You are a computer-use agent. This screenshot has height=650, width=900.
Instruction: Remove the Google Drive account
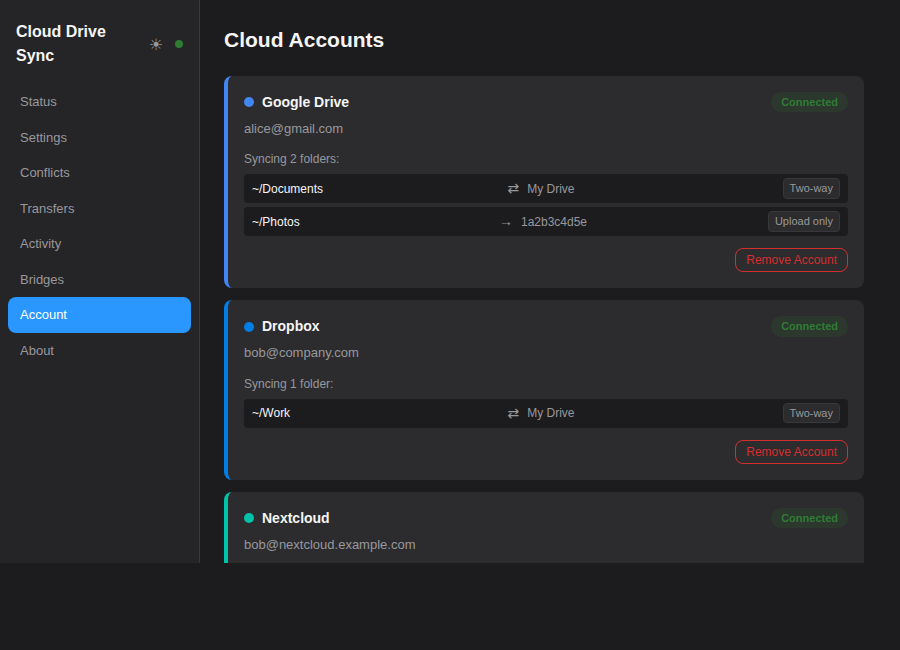point(791,260)
